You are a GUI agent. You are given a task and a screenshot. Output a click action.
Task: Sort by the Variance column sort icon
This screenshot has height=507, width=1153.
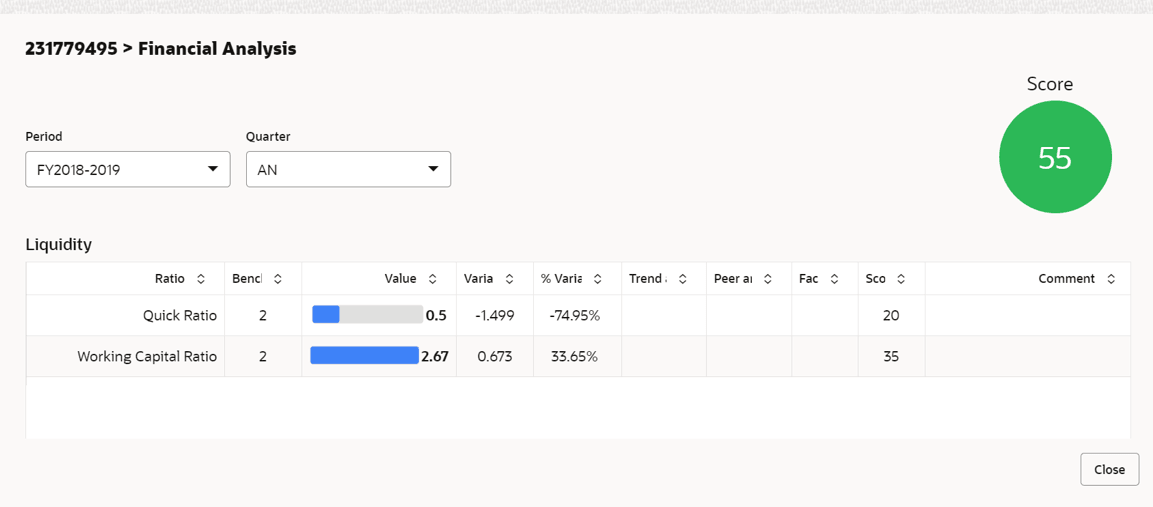coord(510,279)
